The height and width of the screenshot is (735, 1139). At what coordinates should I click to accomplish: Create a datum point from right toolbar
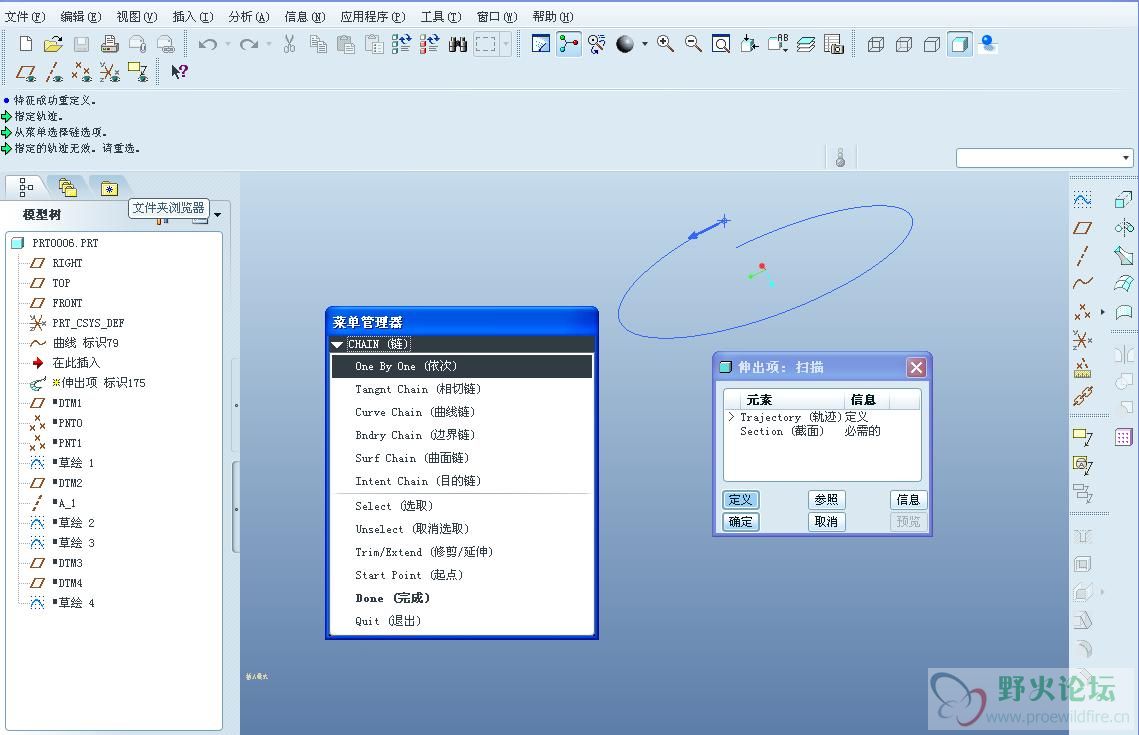pos(1082,312)
